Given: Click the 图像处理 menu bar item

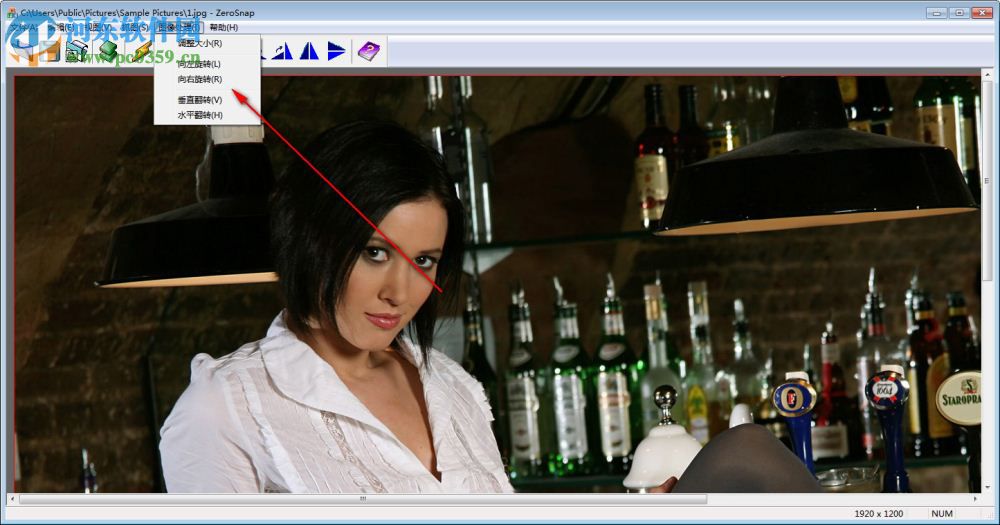Looking at the screenshot, I should [179, 27].
